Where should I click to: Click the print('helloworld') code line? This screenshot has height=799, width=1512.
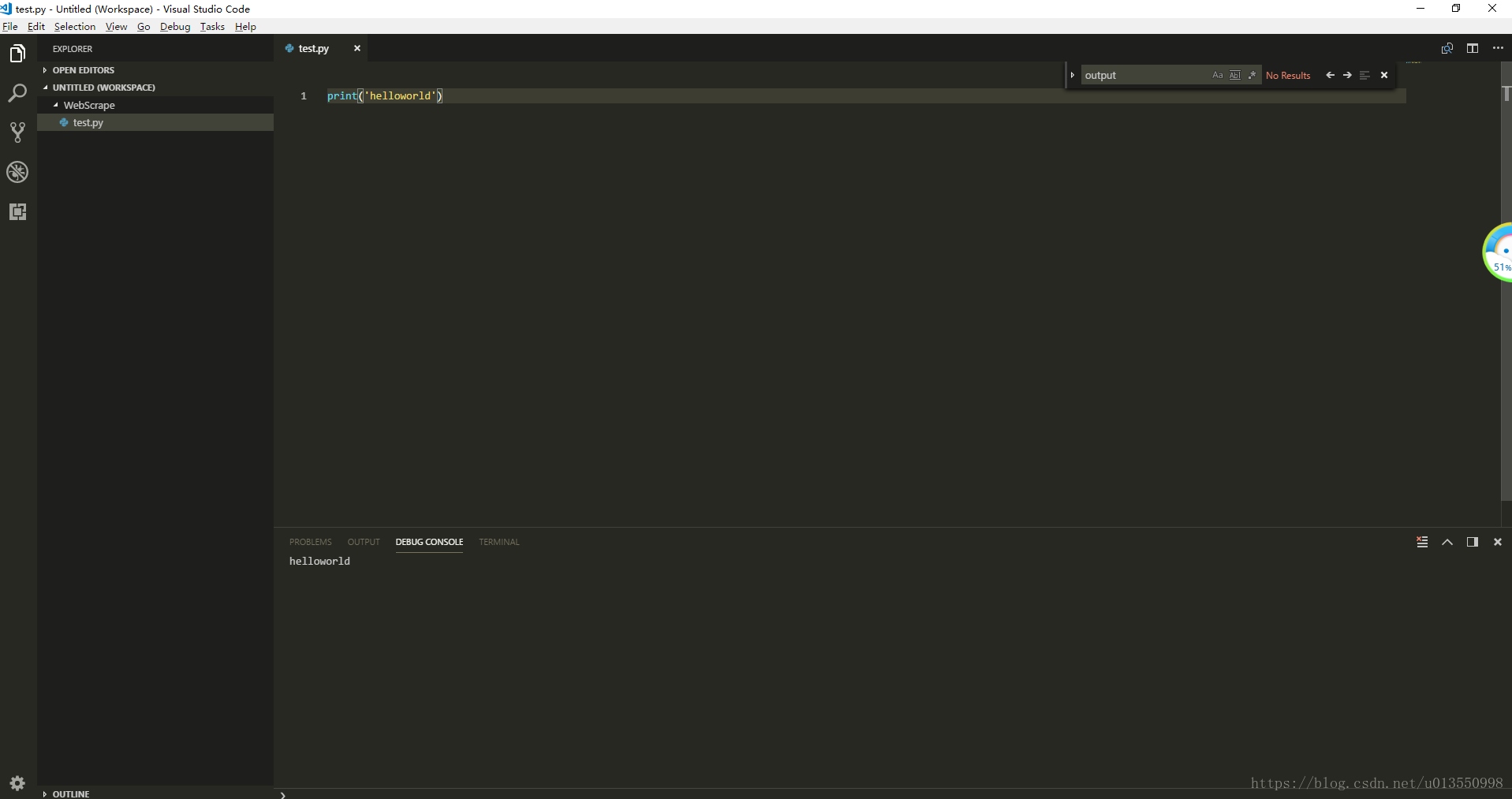coord(385,95)
